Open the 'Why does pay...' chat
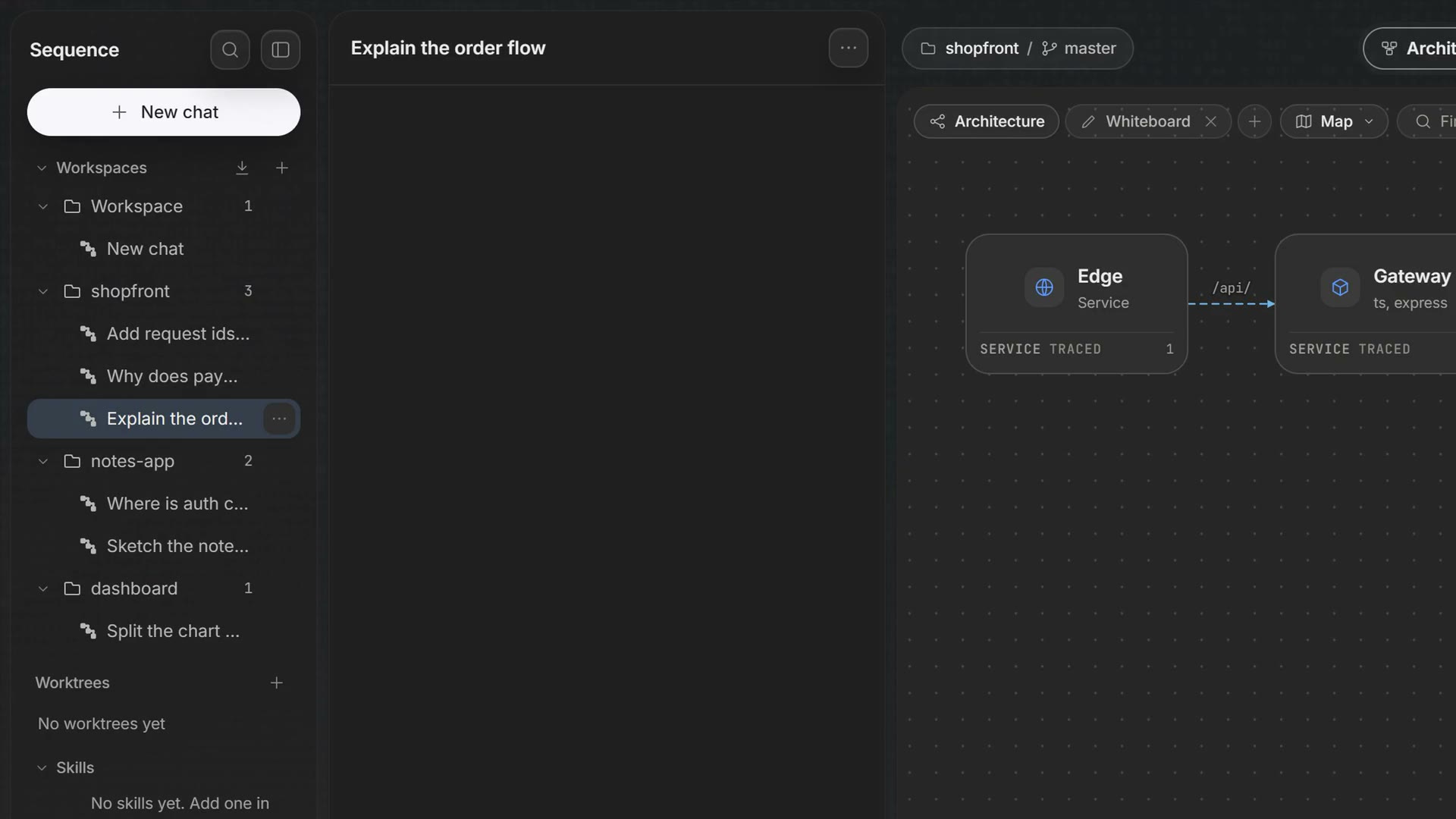This screenshot has width=1456, height=819. 164,376
